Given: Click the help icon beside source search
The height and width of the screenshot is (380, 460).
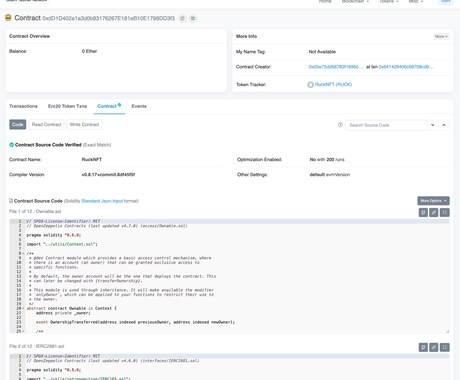Looking at the screenshot, I should coord(340,125).
